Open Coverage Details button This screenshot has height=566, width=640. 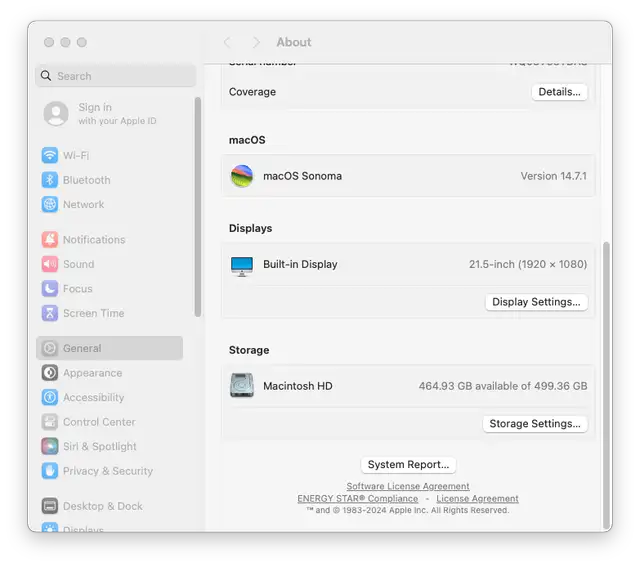[559, 92]
